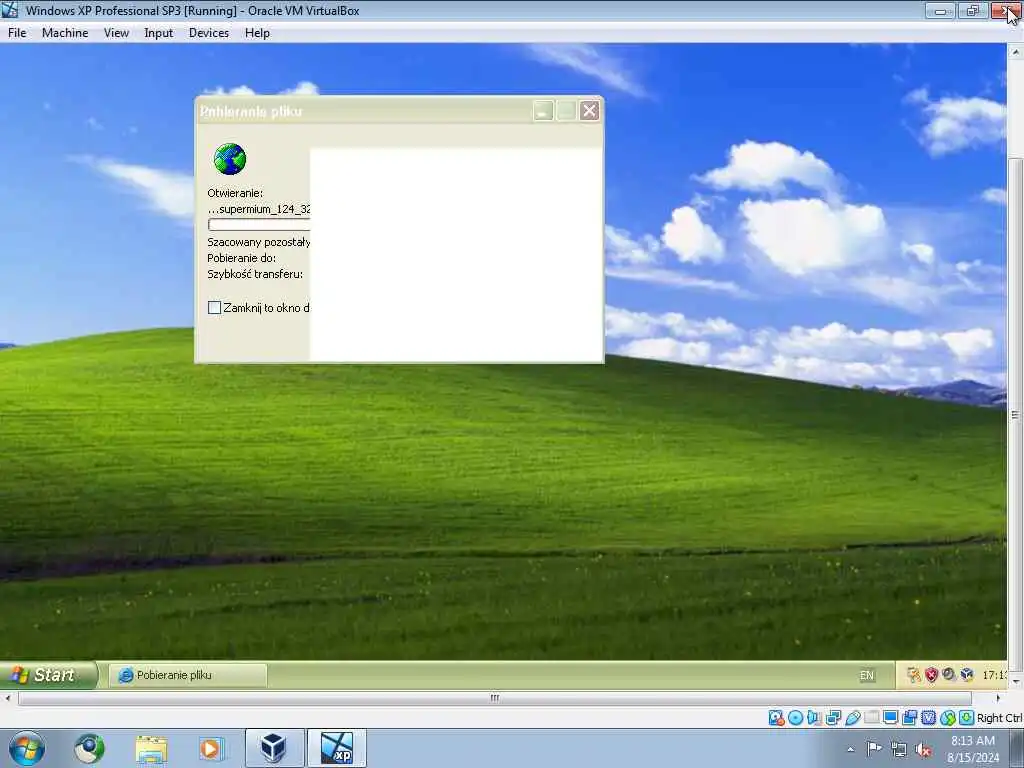Click the audio status icon
This screenshot has width=1024, height=768.
coord(814,718)
